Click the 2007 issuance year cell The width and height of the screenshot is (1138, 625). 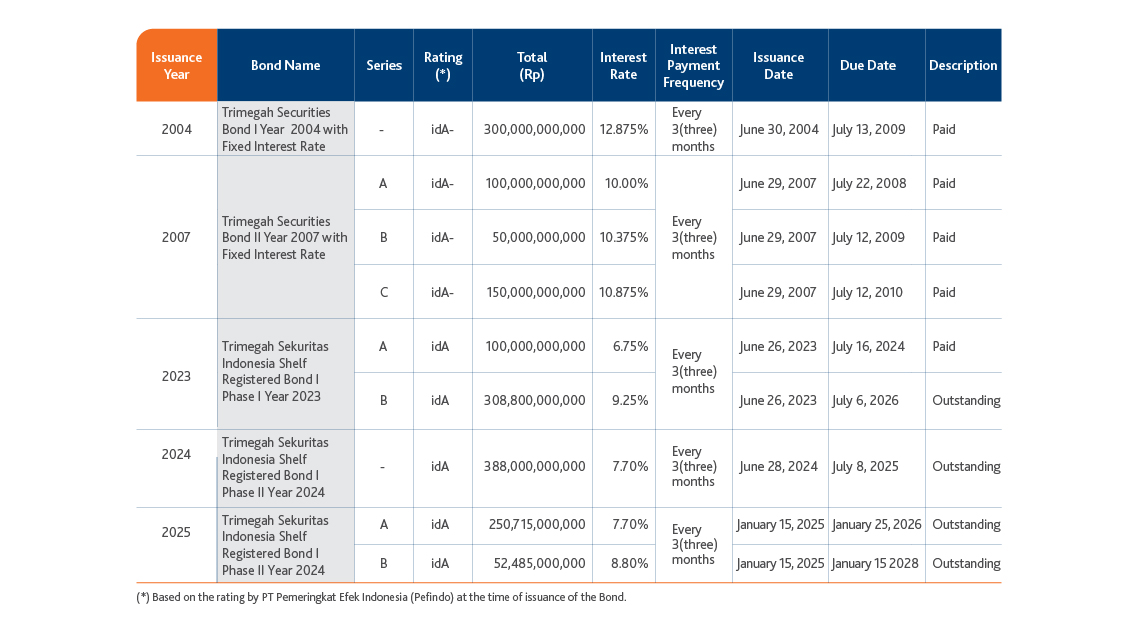click(x=176, y=237)
